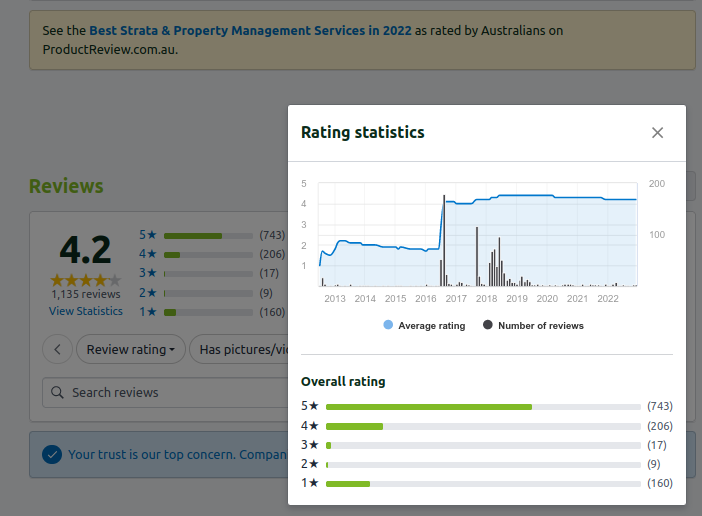
Task: Toggle Number of reviews legend series
Action: coord(533,325)
